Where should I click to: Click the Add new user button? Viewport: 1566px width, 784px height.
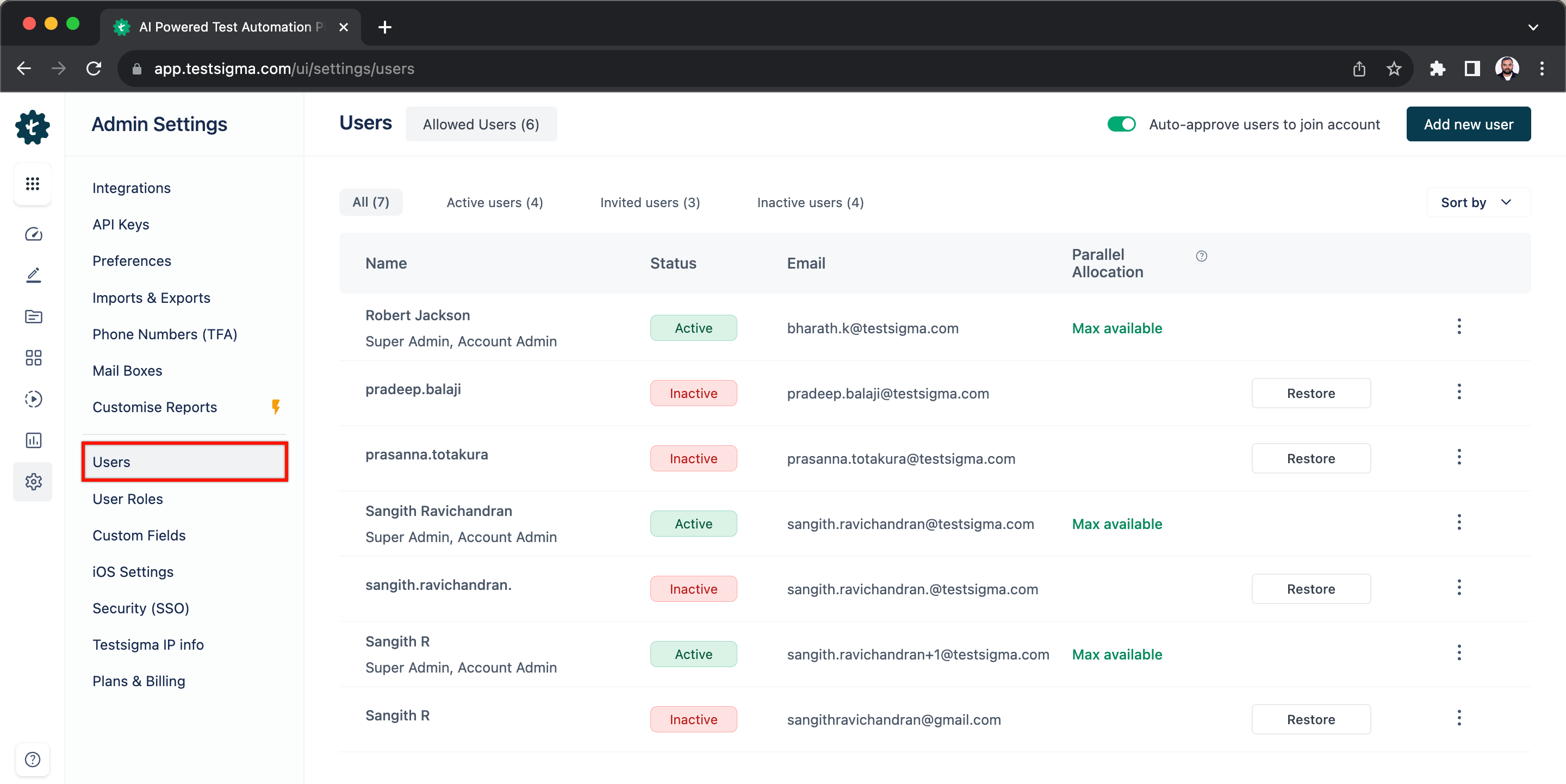(1468, 124)
